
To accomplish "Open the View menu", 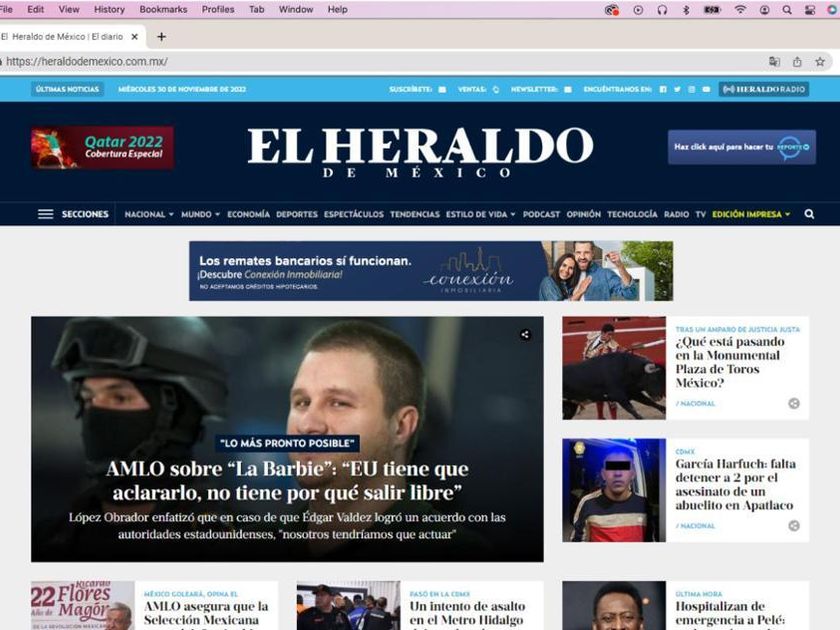I will point(69,10).
